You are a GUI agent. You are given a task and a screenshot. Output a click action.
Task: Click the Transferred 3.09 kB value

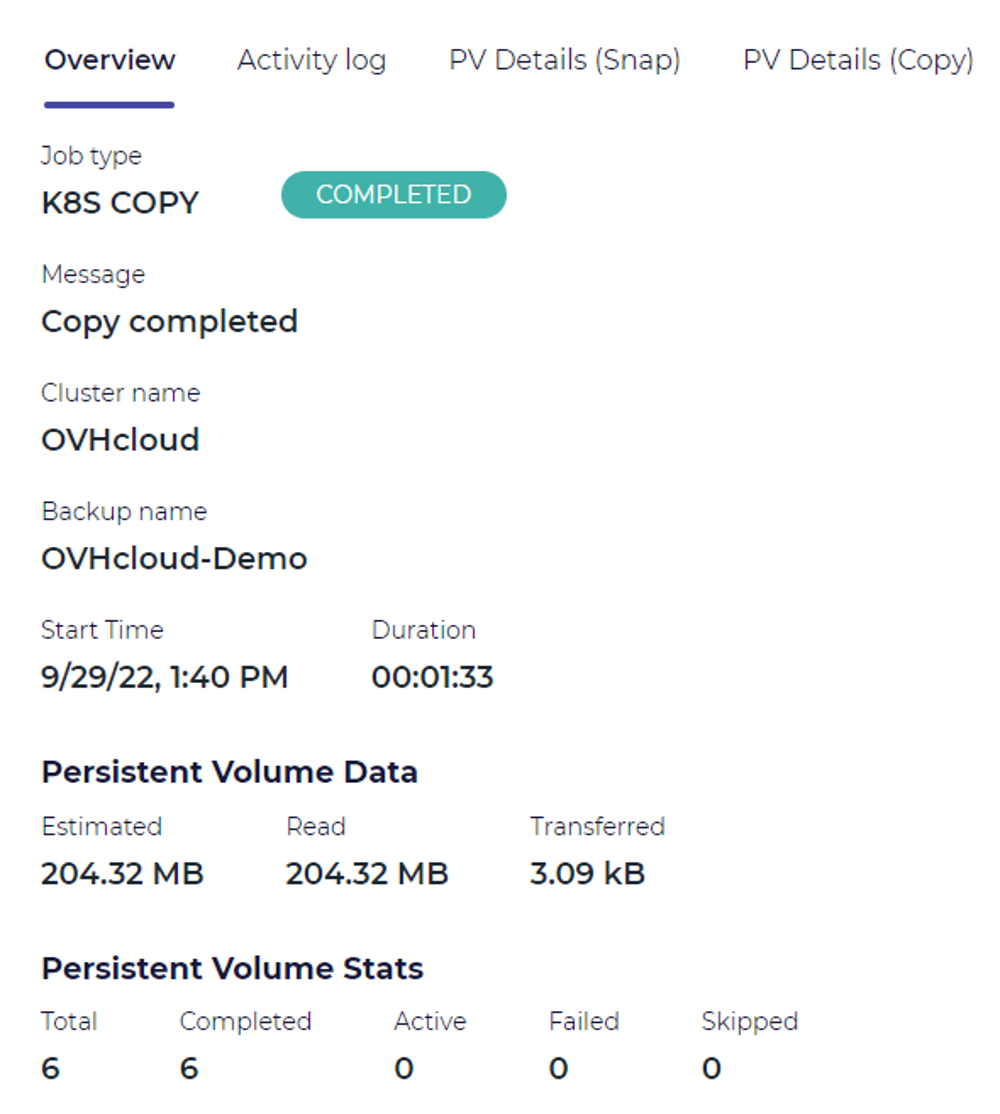coord(587,874)
